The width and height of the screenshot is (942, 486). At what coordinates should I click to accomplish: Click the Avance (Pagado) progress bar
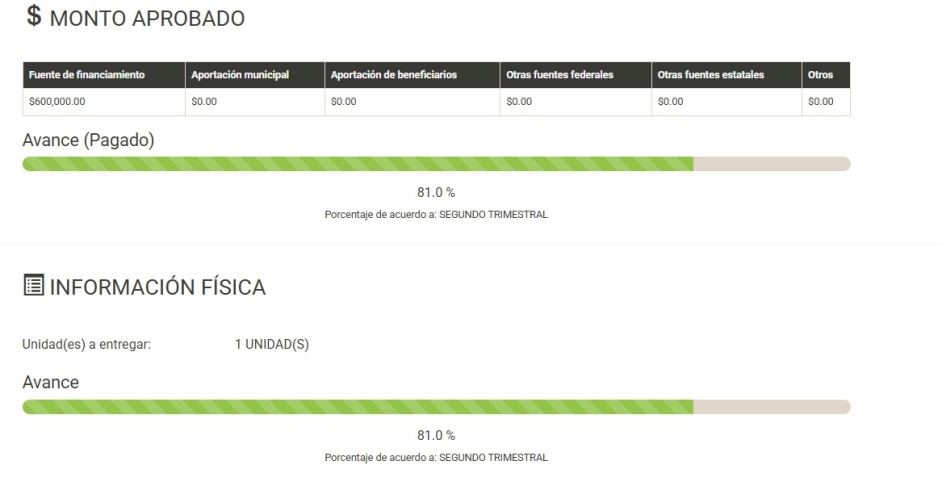[x=436, y=164]
